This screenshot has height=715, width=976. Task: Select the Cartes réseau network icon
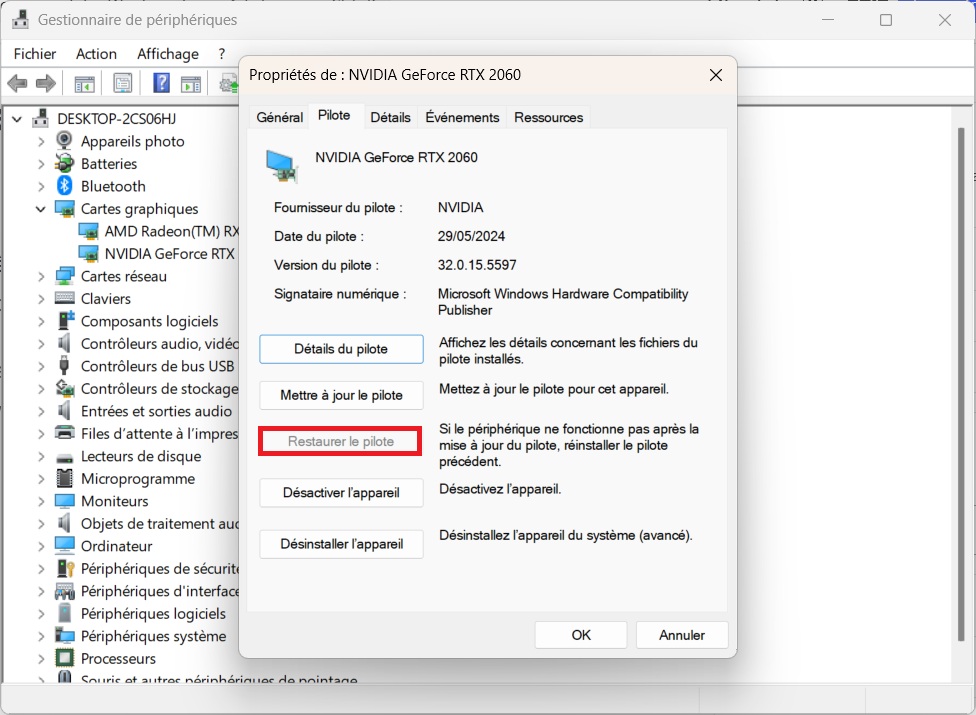tap(65, 276)
